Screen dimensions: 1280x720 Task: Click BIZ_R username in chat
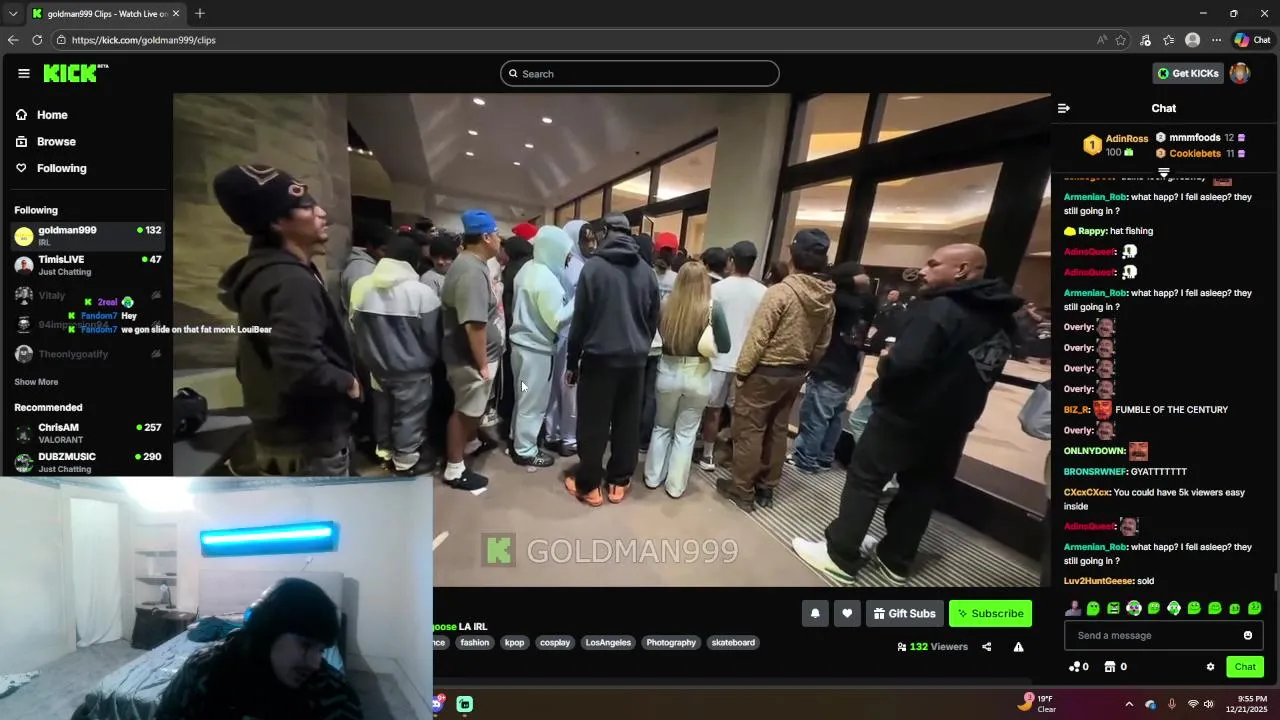click(x=1075, y=410)
